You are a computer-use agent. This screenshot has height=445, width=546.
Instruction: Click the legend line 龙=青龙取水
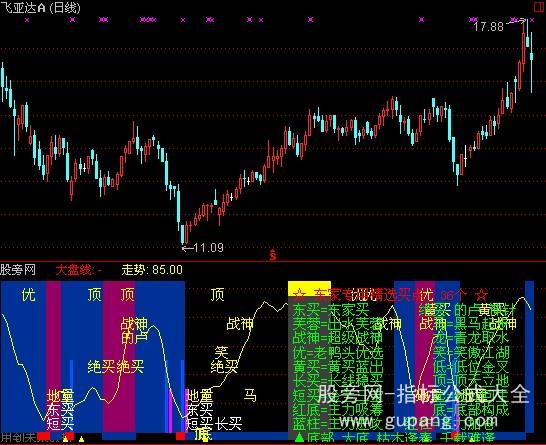[x=471, y=338]
